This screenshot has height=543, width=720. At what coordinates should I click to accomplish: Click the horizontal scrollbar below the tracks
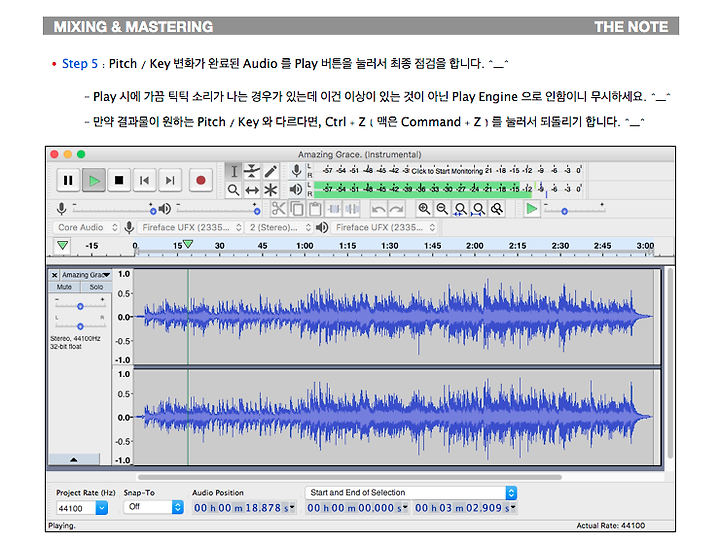pos(349,477)
